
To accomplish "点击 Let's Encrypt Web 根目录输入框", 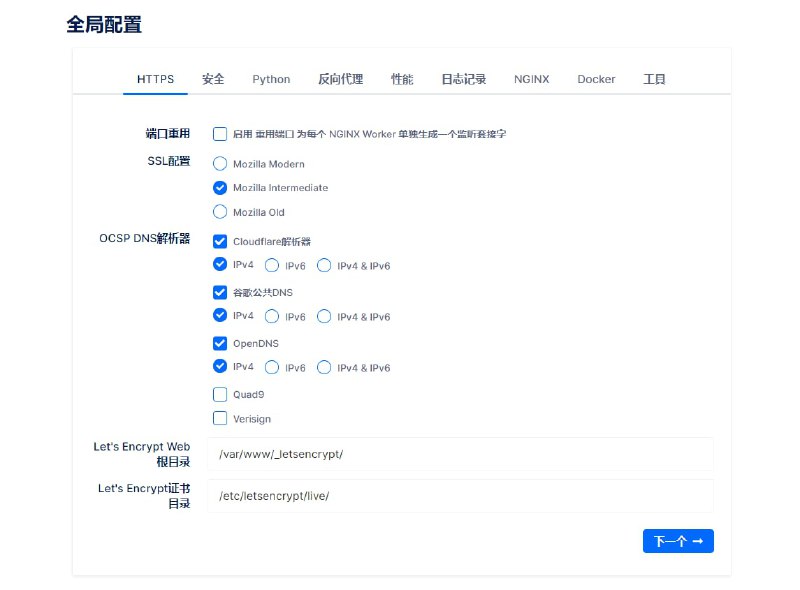I will click(460, 453).
